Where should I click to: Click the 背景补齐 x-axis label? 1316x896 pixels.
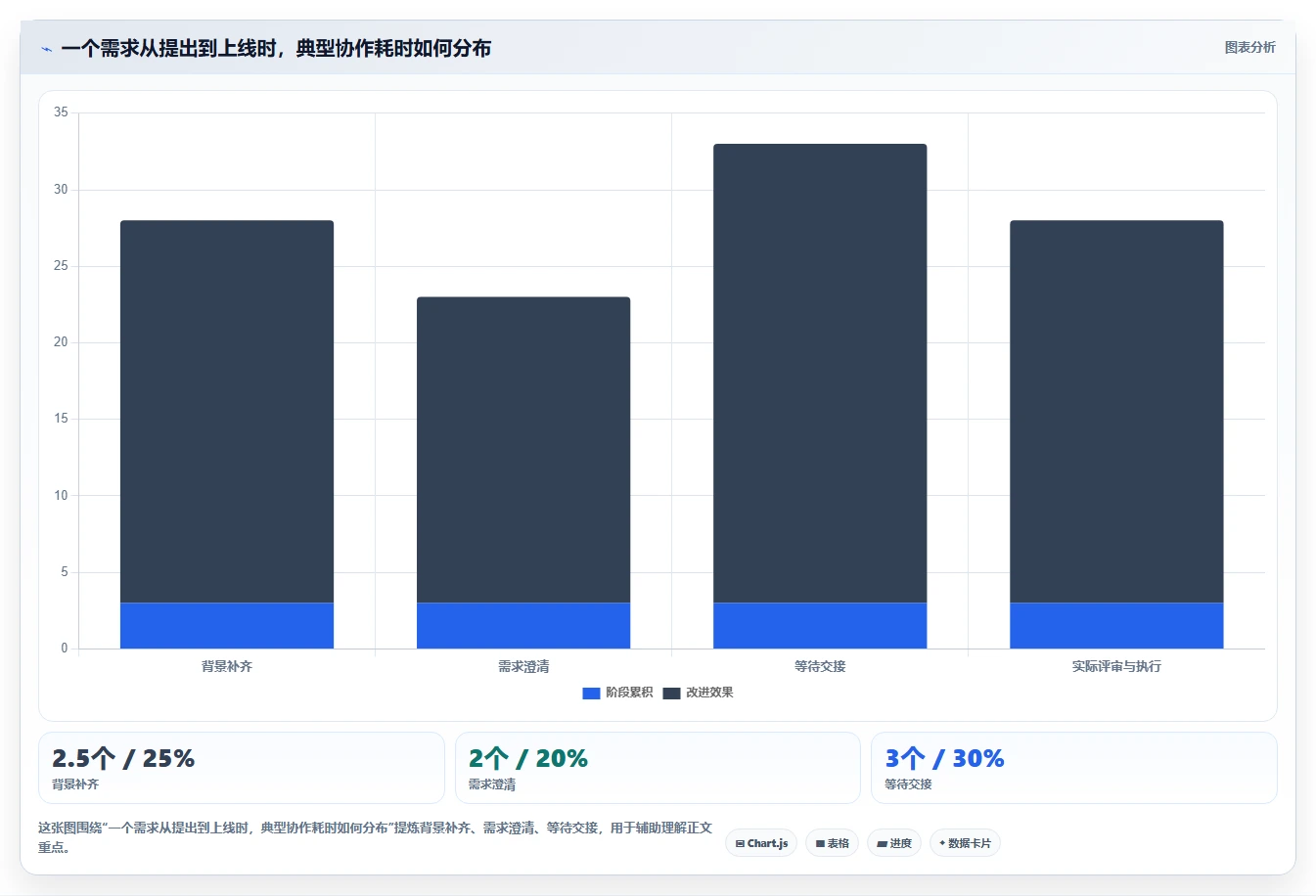click(227, 666)
